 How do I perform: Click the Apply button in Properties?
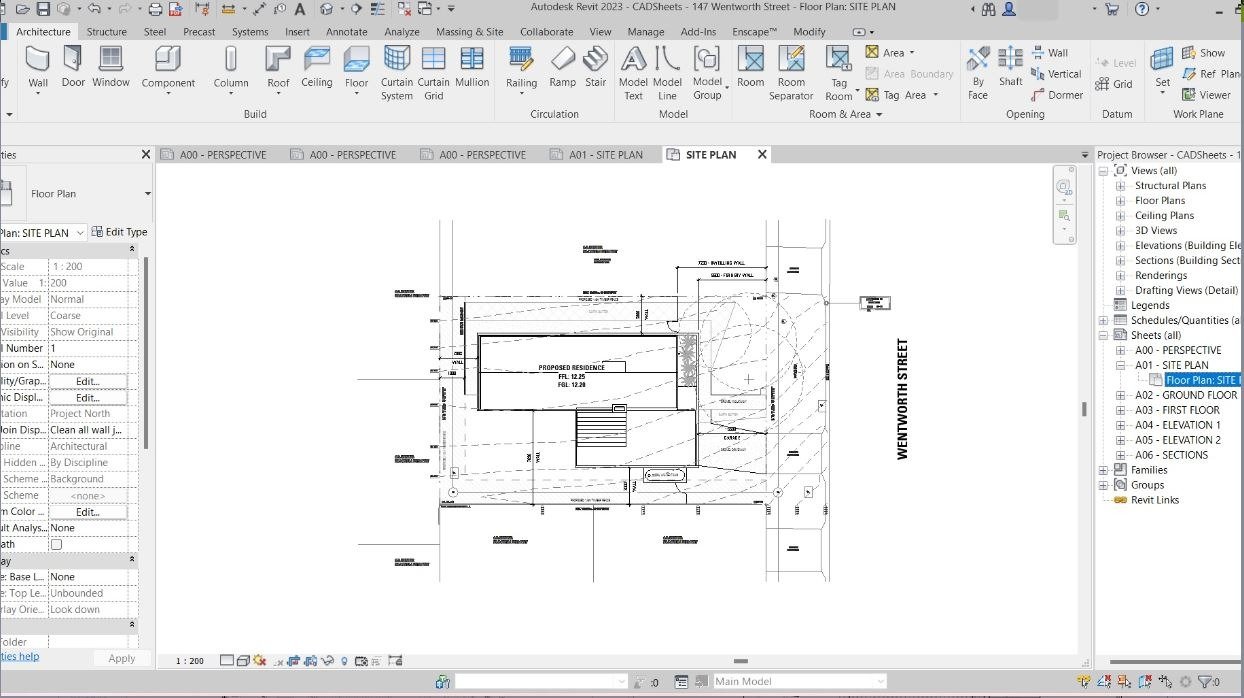pyautogui.click(x=122, y=658)
